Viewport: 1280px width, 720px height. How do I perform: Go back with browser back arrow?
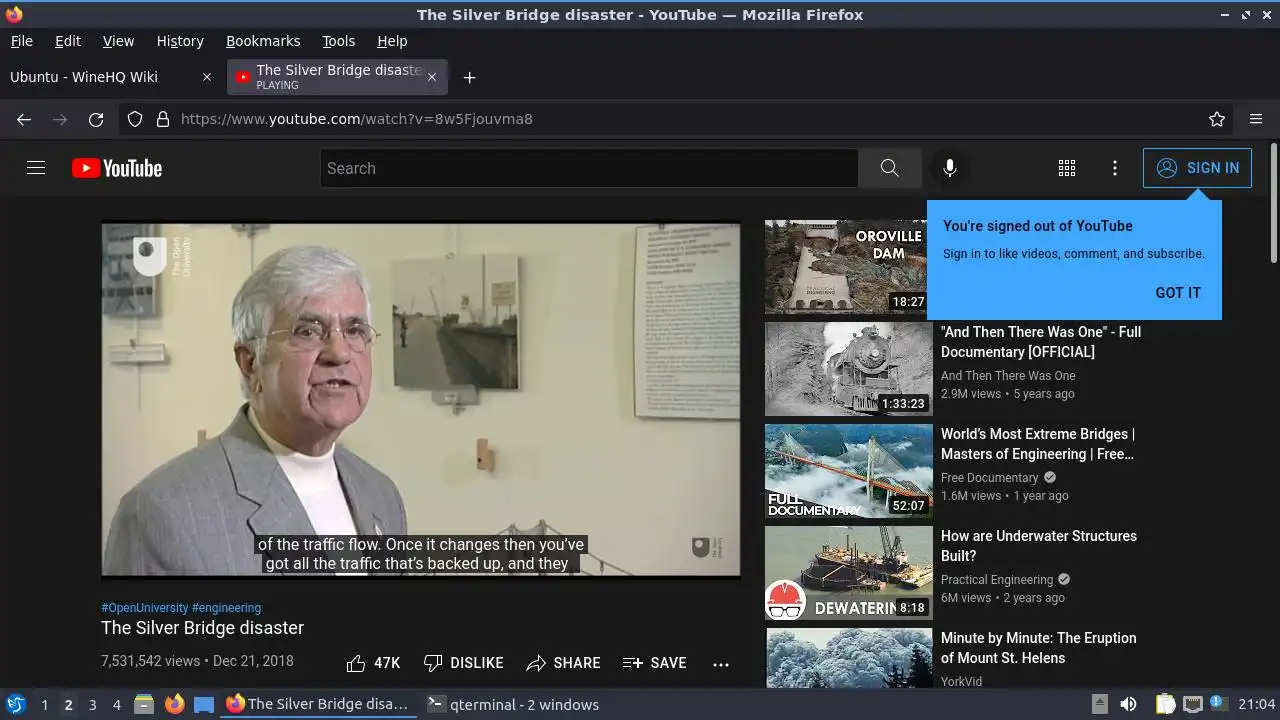coord(24,119)
